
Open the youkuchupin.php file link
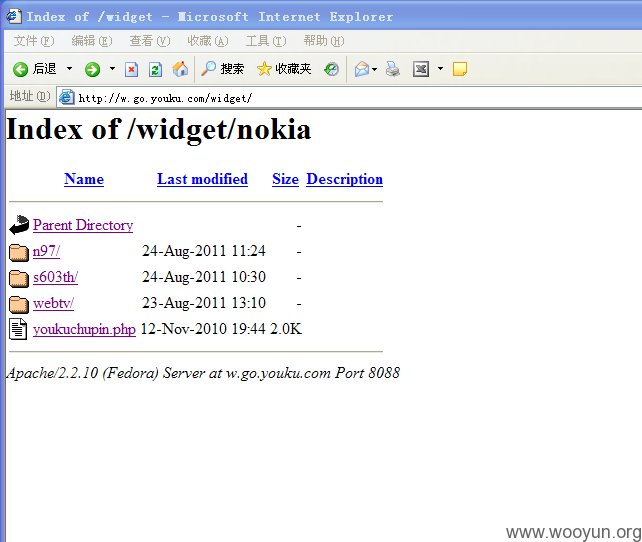tap(84, 330)
